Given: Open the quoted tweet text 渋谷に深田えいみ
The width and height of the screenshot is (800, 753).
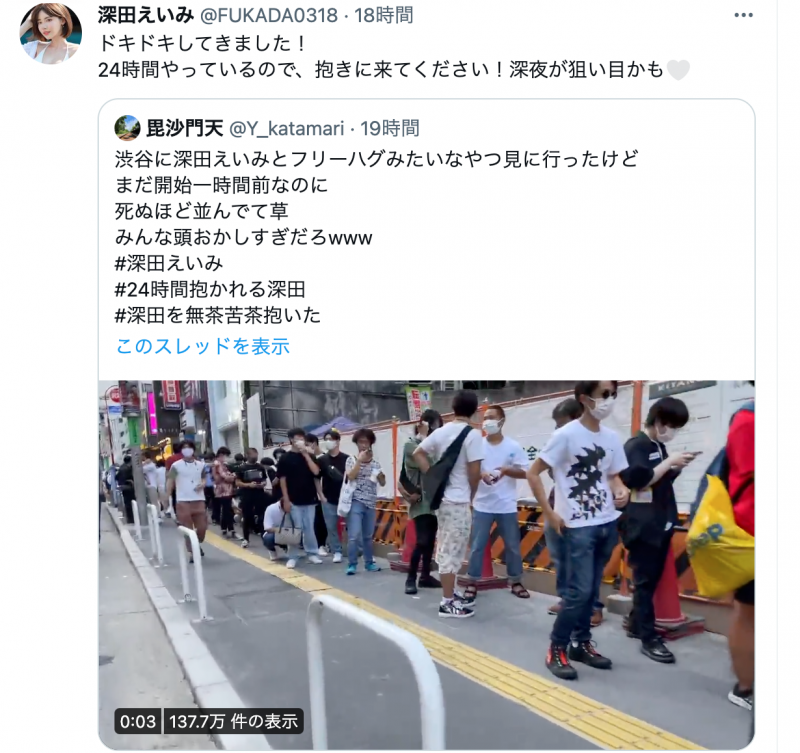Looking at the screenshot, I should coord(377,159).
